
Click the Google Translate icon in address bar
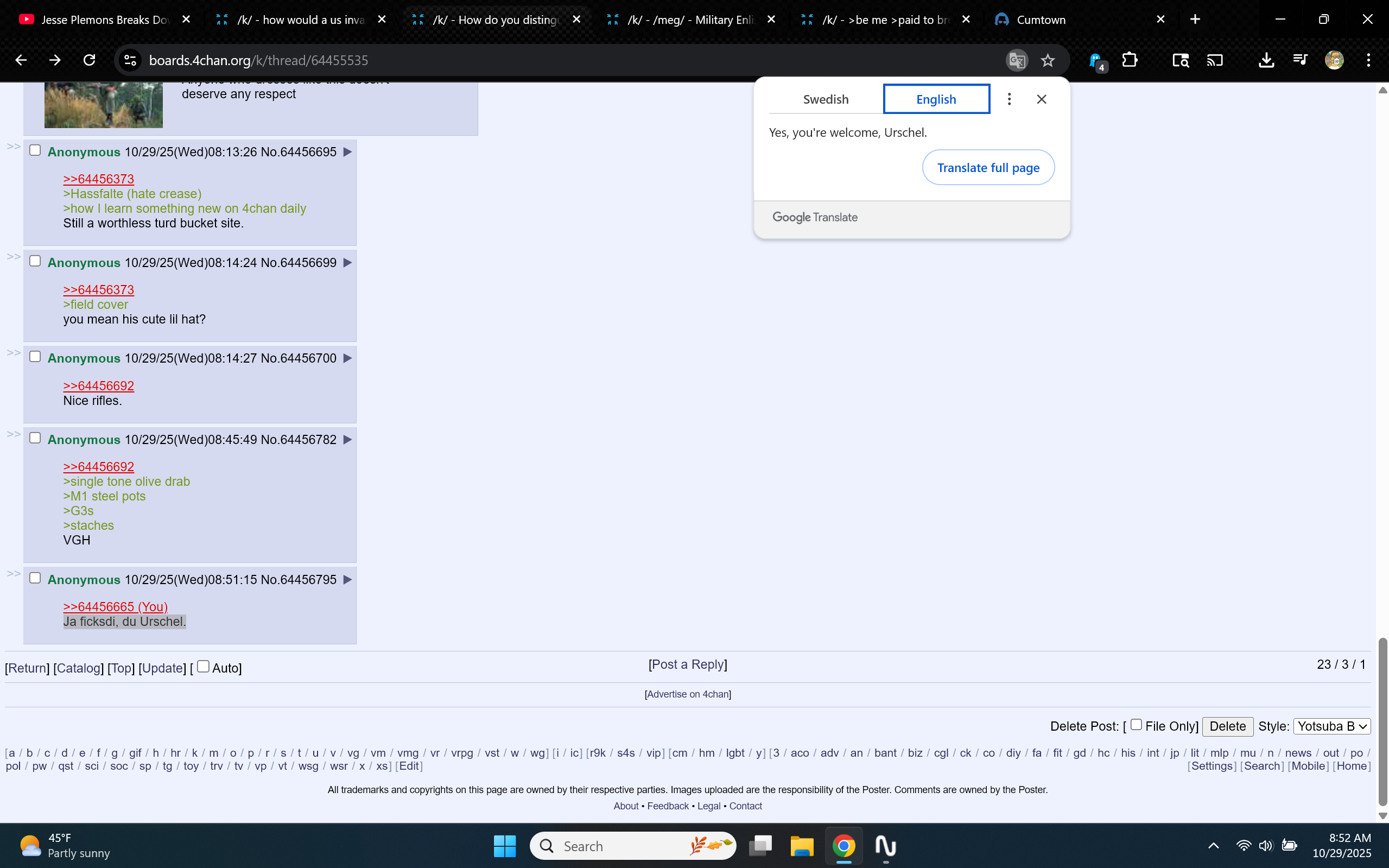click(x=1017, y=60)
